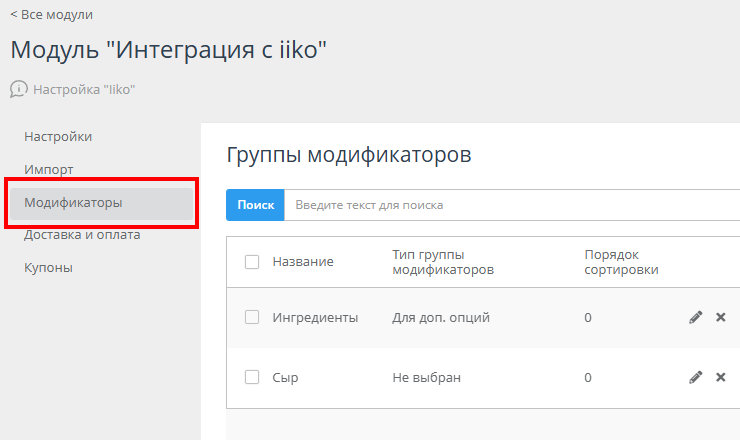This screenshot has width=740, height=440.
Task: Remove the Сыр group with X icon
Action: coord(720,377)
